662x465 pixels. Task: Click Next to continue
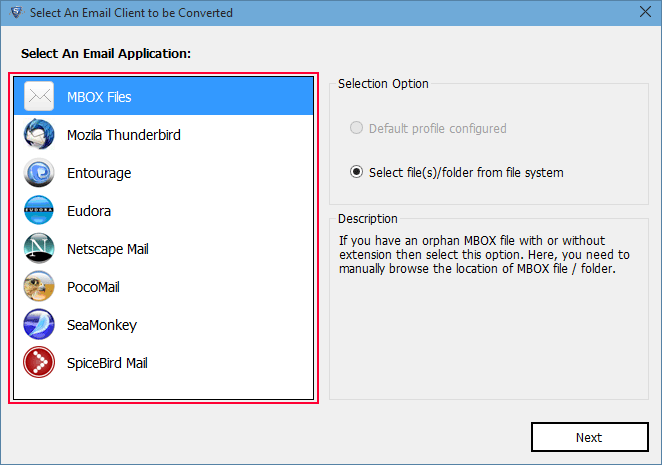point(589,437)
